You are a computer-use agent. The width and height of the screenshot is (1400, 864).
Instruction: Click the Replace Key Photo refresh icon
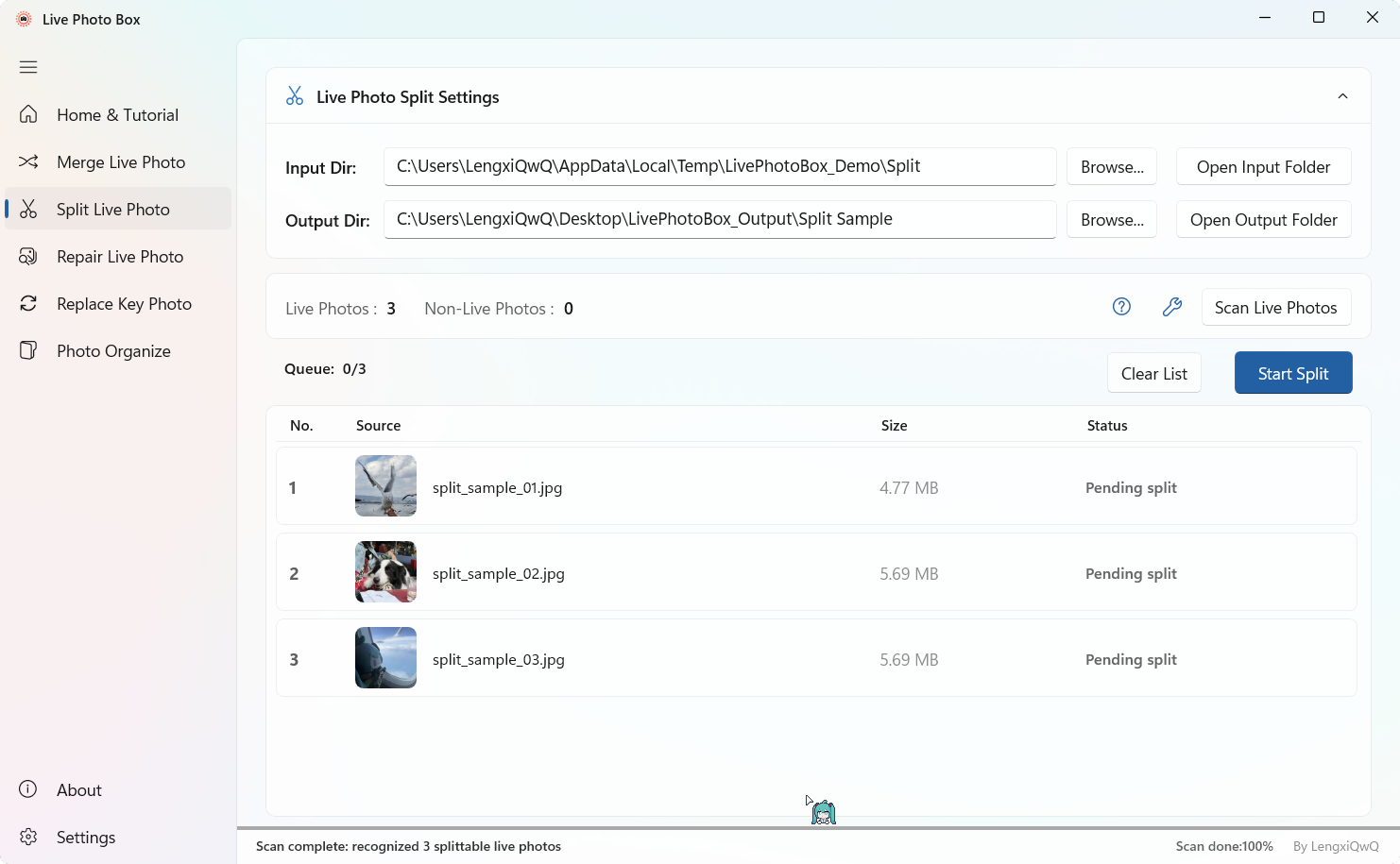coord(28,303)
